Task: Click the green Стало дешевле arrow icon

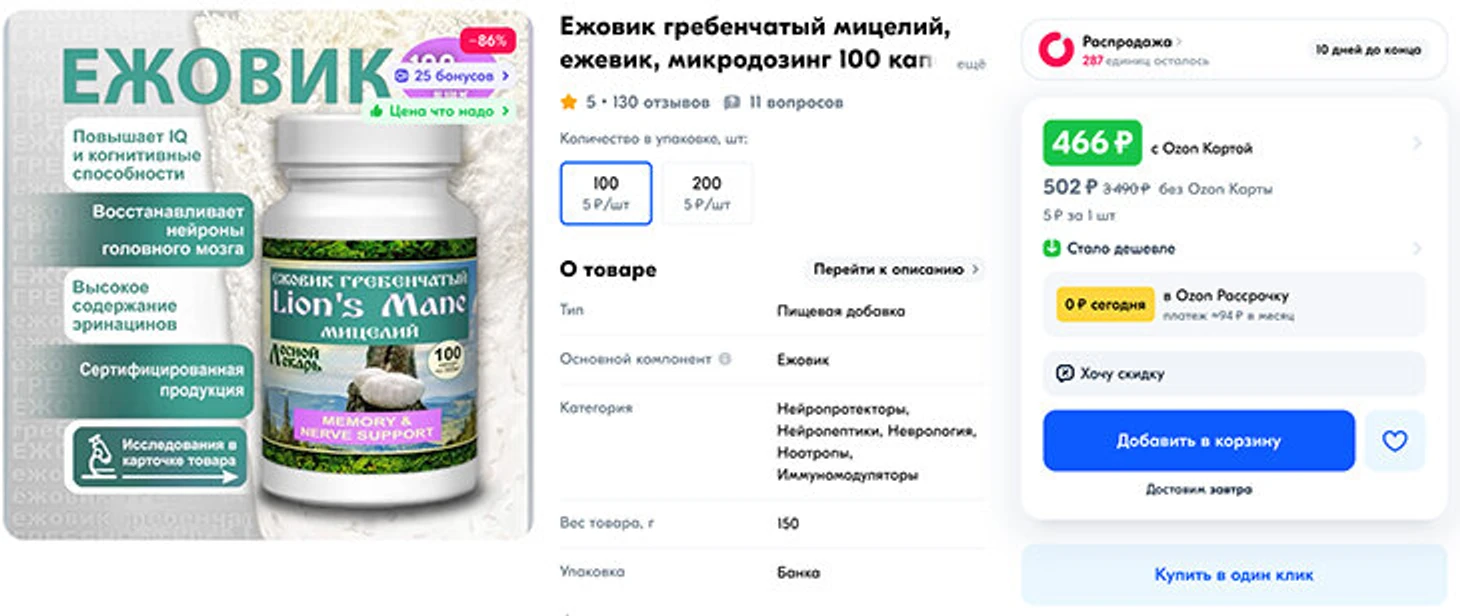Action: tap(1051, 248)
